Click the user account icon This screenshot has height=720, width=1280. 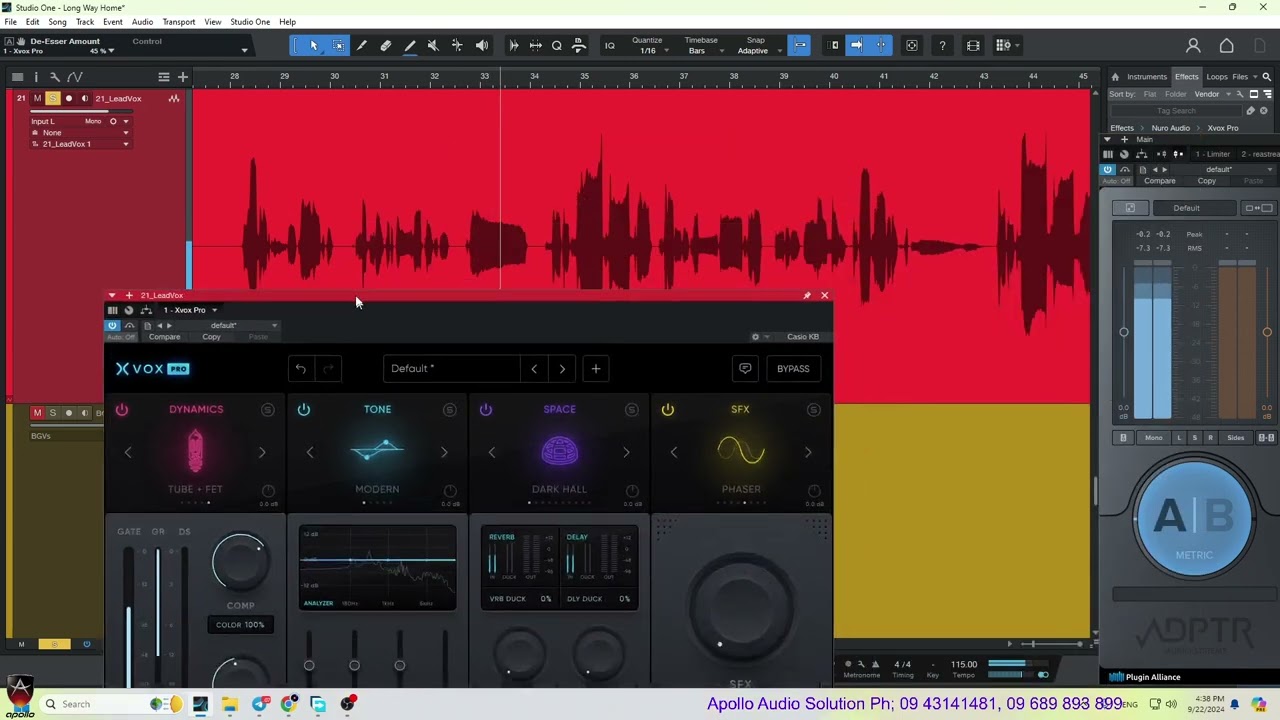pos(1193,45)
